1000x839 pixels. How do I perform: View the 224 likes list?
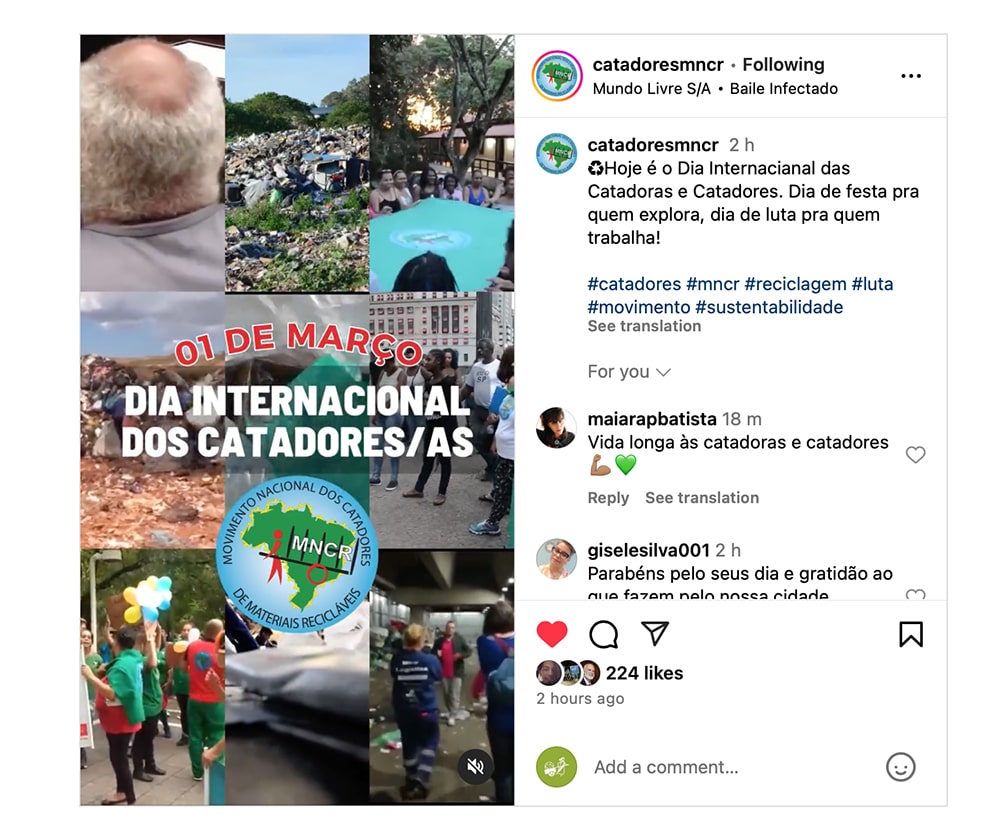pyautogui.click(x=644, y=673)
